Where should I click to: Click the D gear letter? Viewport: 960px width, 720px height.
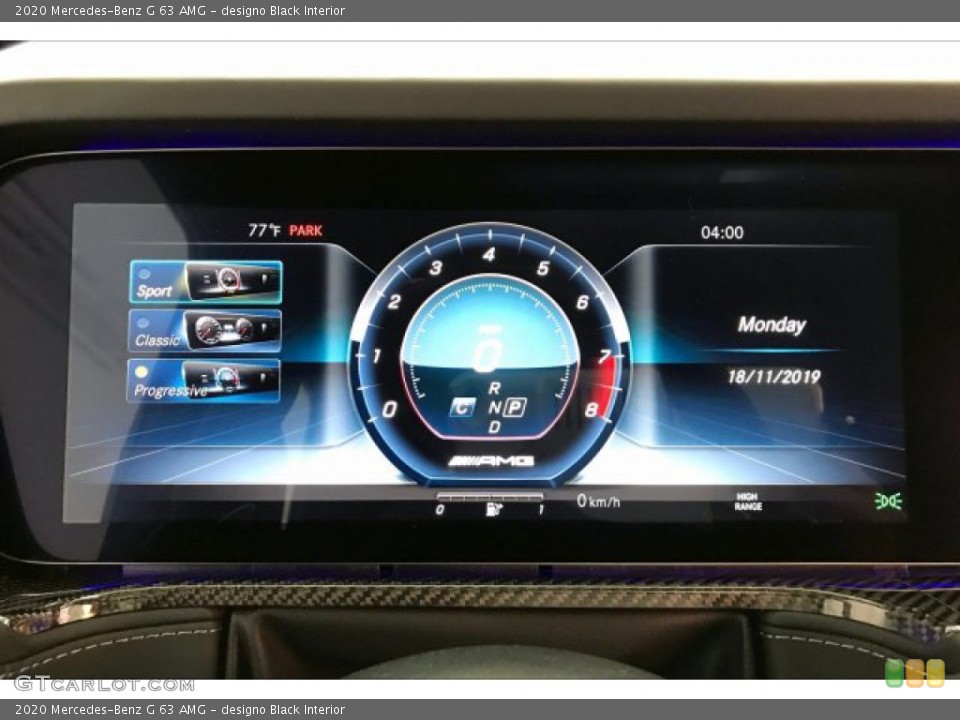[495, 427]
